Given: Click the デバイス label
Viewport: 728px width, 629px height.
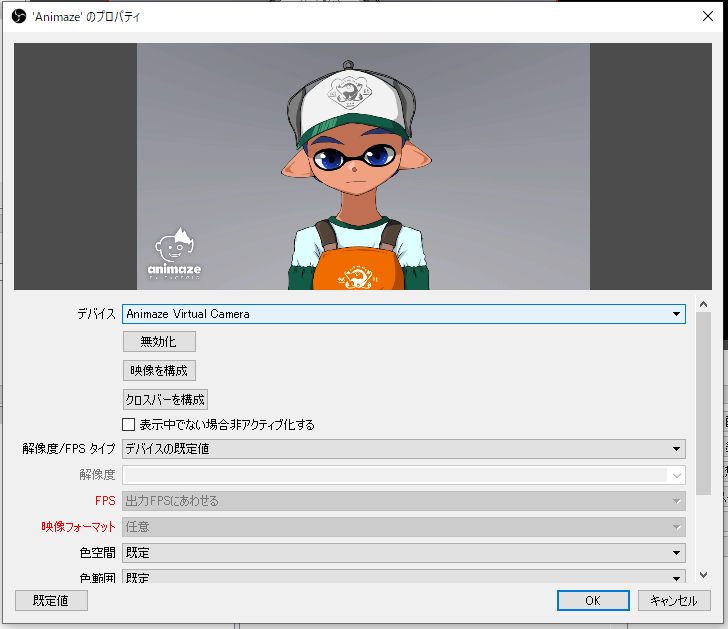Looking at the screenshot, I should [x=96, y=314].
